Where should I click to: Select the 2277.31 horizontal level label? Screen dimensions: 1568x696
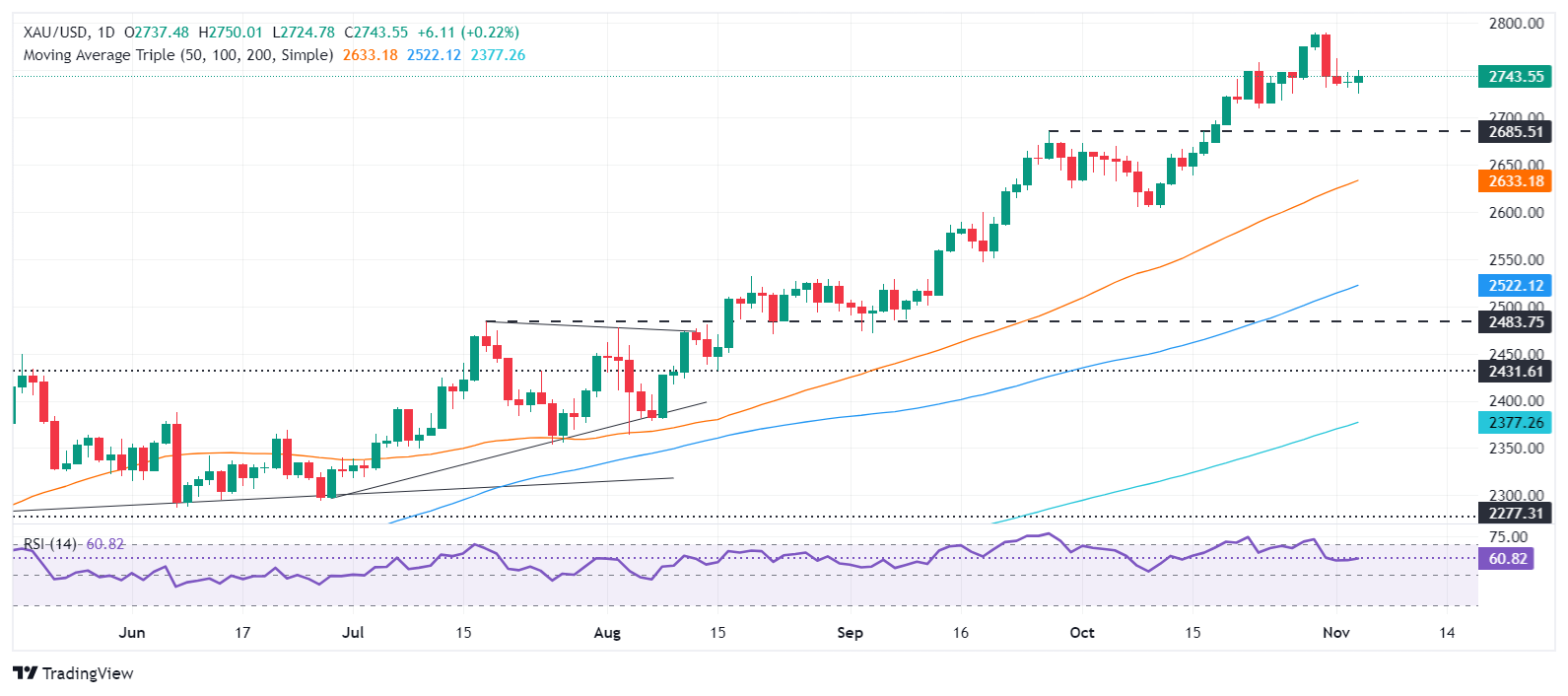[x=1515, y=514]
